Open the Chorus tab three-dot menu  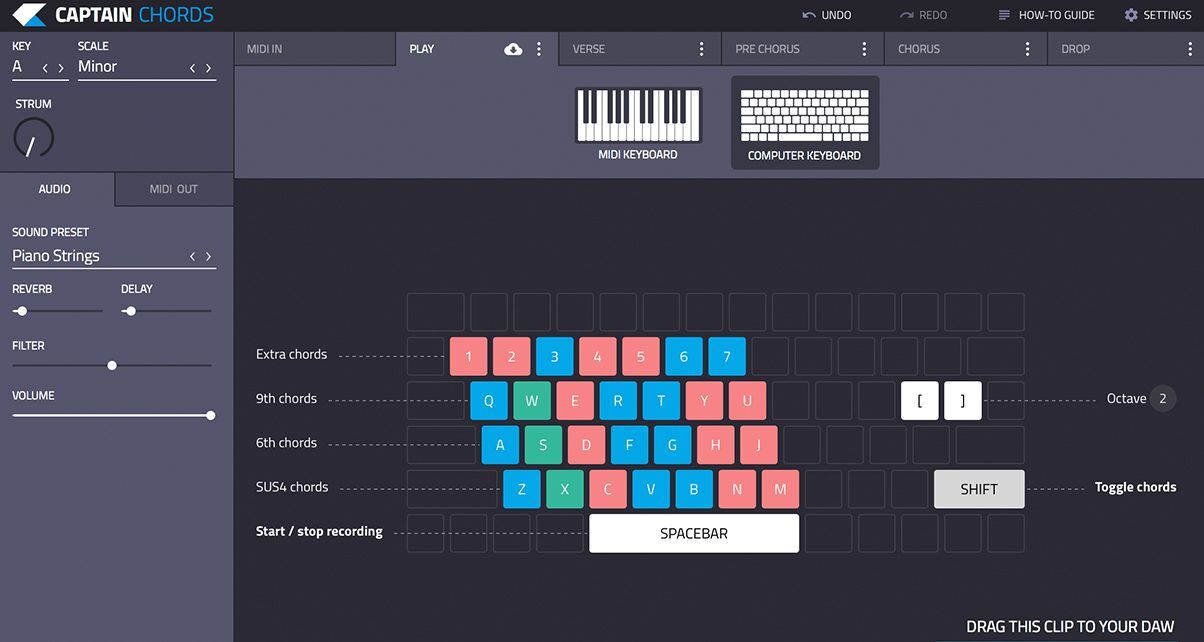click(x=1028, y=49)
